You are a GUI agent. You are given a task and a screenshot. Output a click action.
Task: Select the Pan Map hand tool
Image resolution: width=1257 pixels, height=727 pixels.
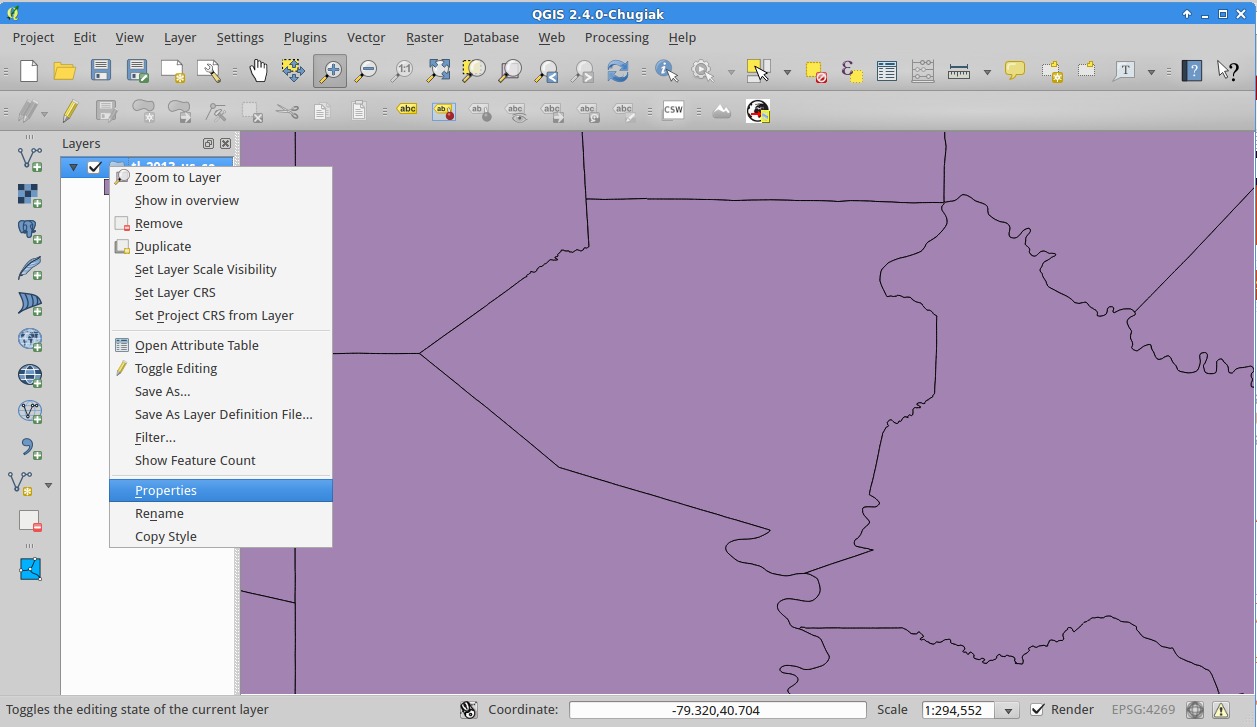[258, 71]
